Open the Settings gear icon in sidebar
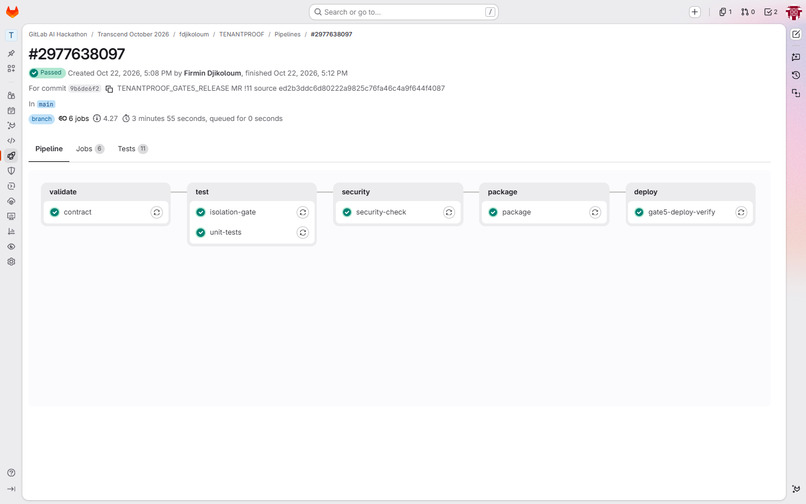Screen dimensions: 806x504 11,262
